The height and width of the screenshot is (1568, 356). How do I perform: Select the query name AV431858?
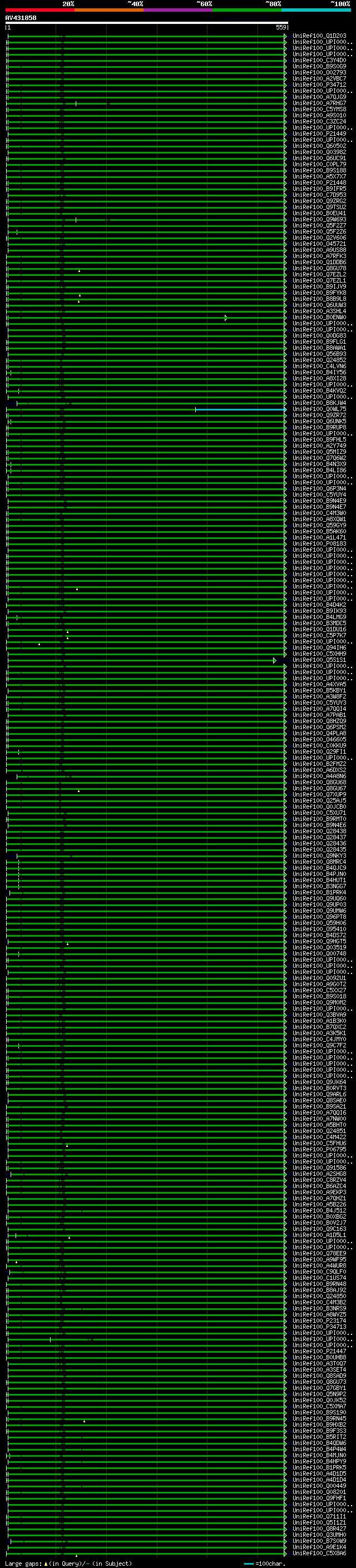pyautogui.click(x=21, y=18)
